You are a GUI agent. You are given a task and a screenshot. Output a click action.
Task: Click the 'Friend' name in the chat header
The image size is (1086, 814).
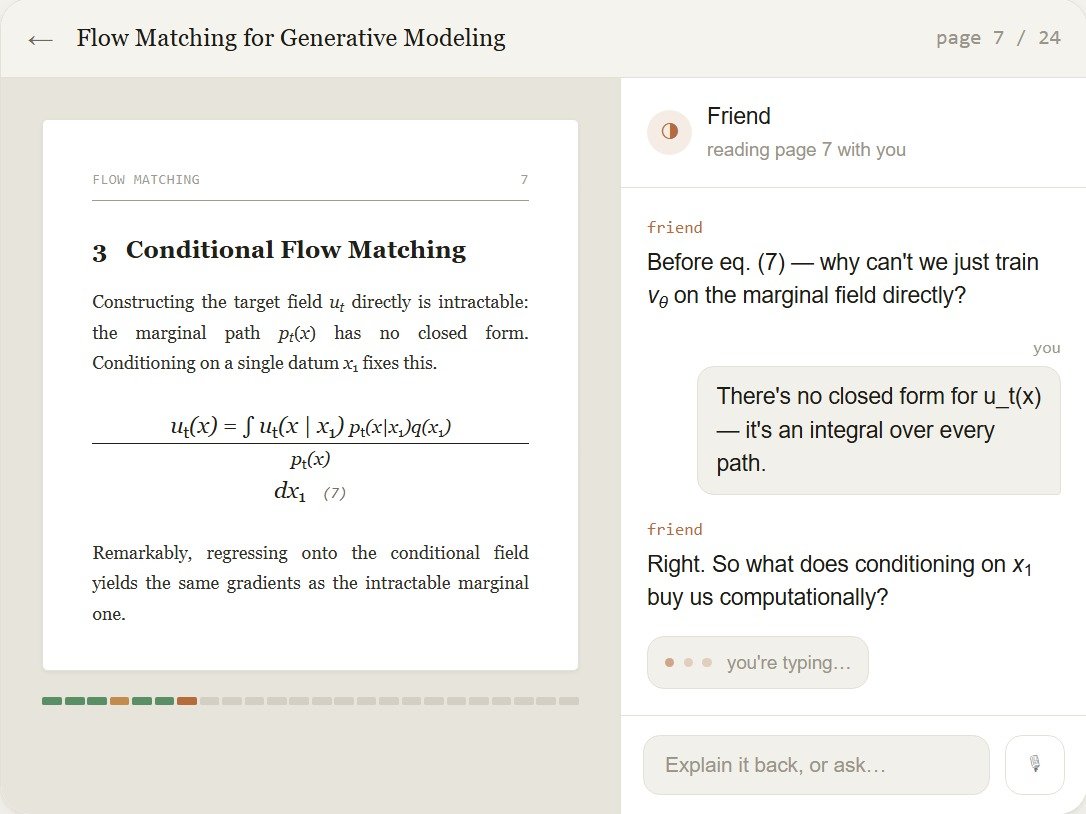738,116
